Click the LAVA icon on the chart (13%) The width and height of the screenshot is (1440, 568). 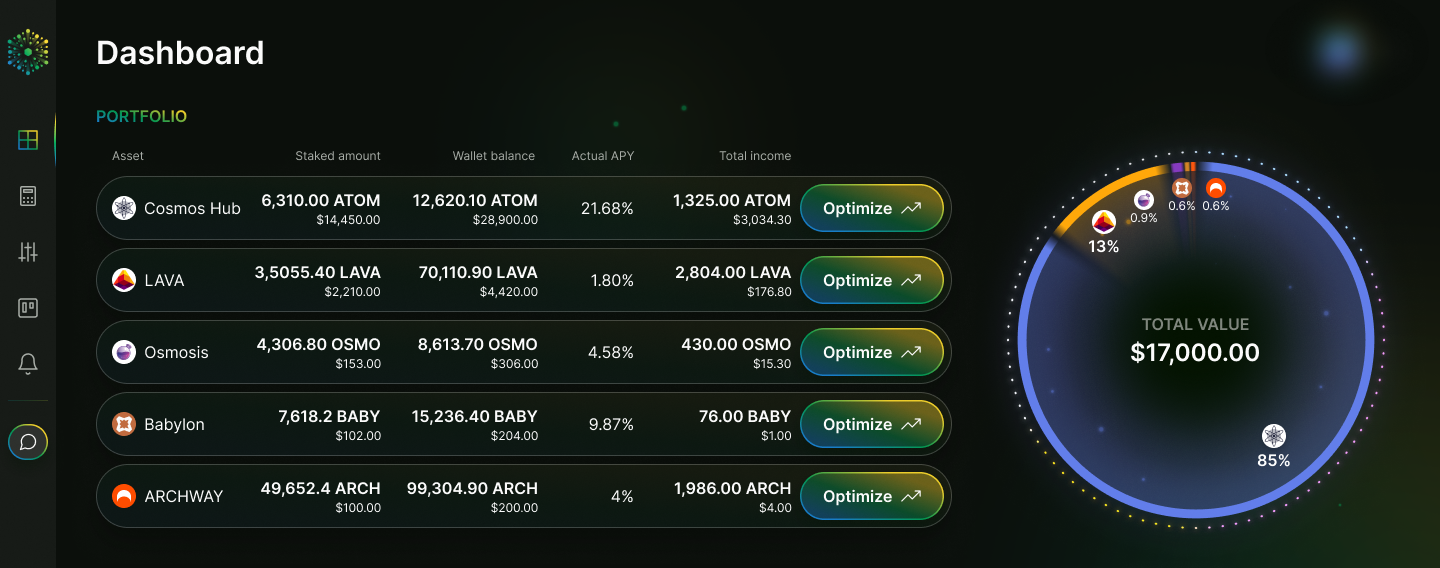(x=1104, y=222)
